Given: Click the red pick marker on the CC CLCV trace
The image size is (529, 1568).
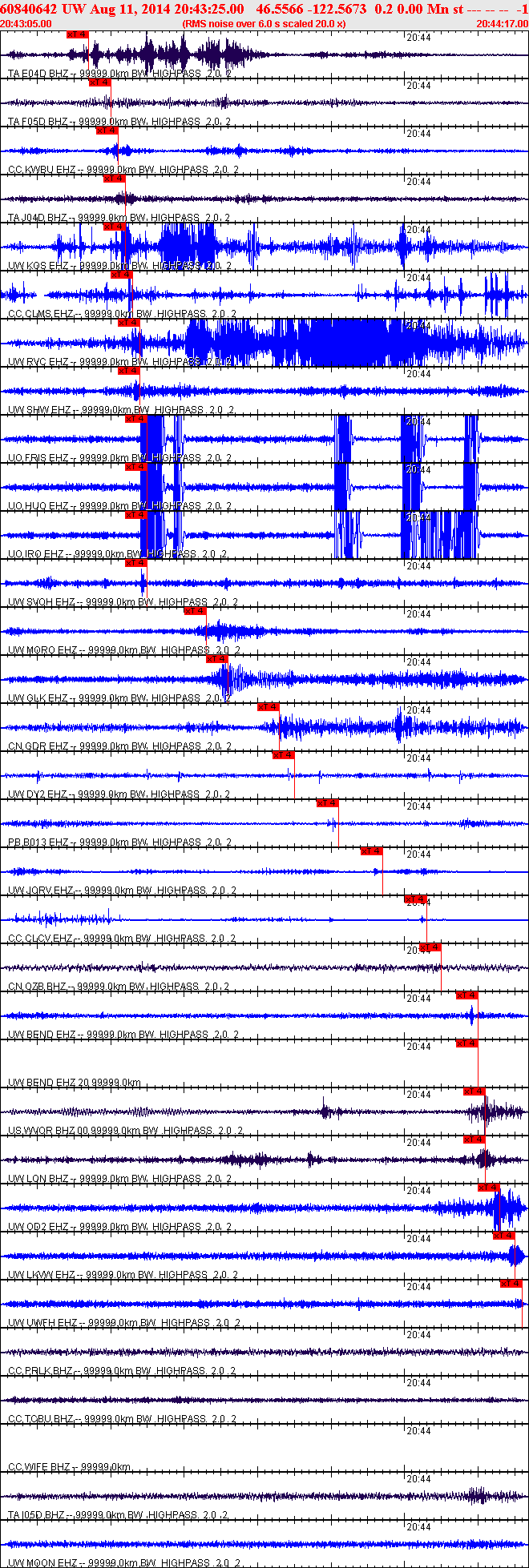Looking at the screenshot, I should point(415,899).
